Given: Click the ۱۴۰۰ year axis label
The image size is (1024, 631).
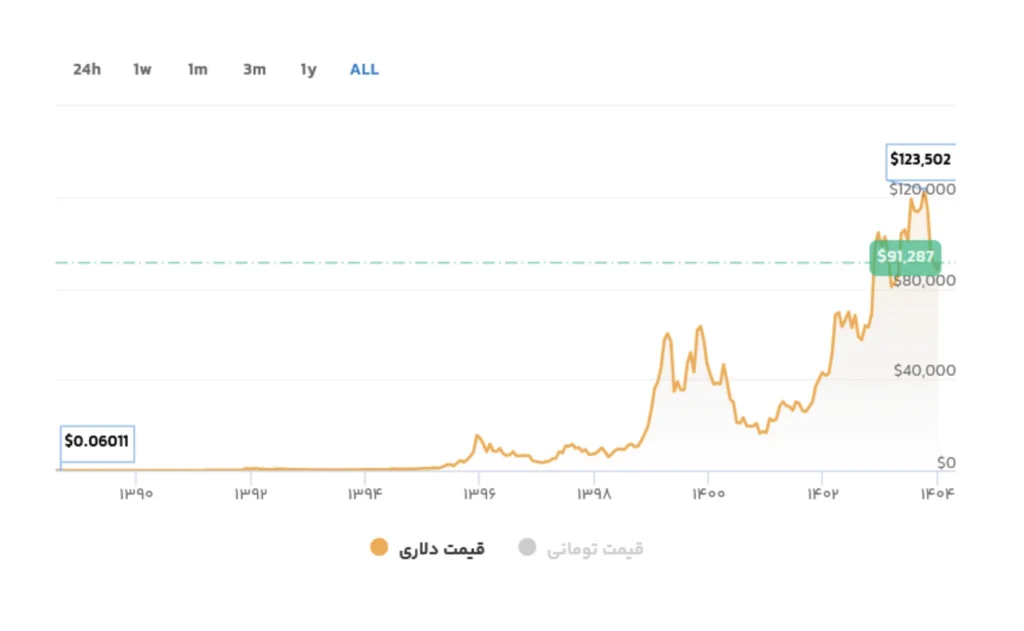Looking at the screenshot, I should (x=707, y=492).
